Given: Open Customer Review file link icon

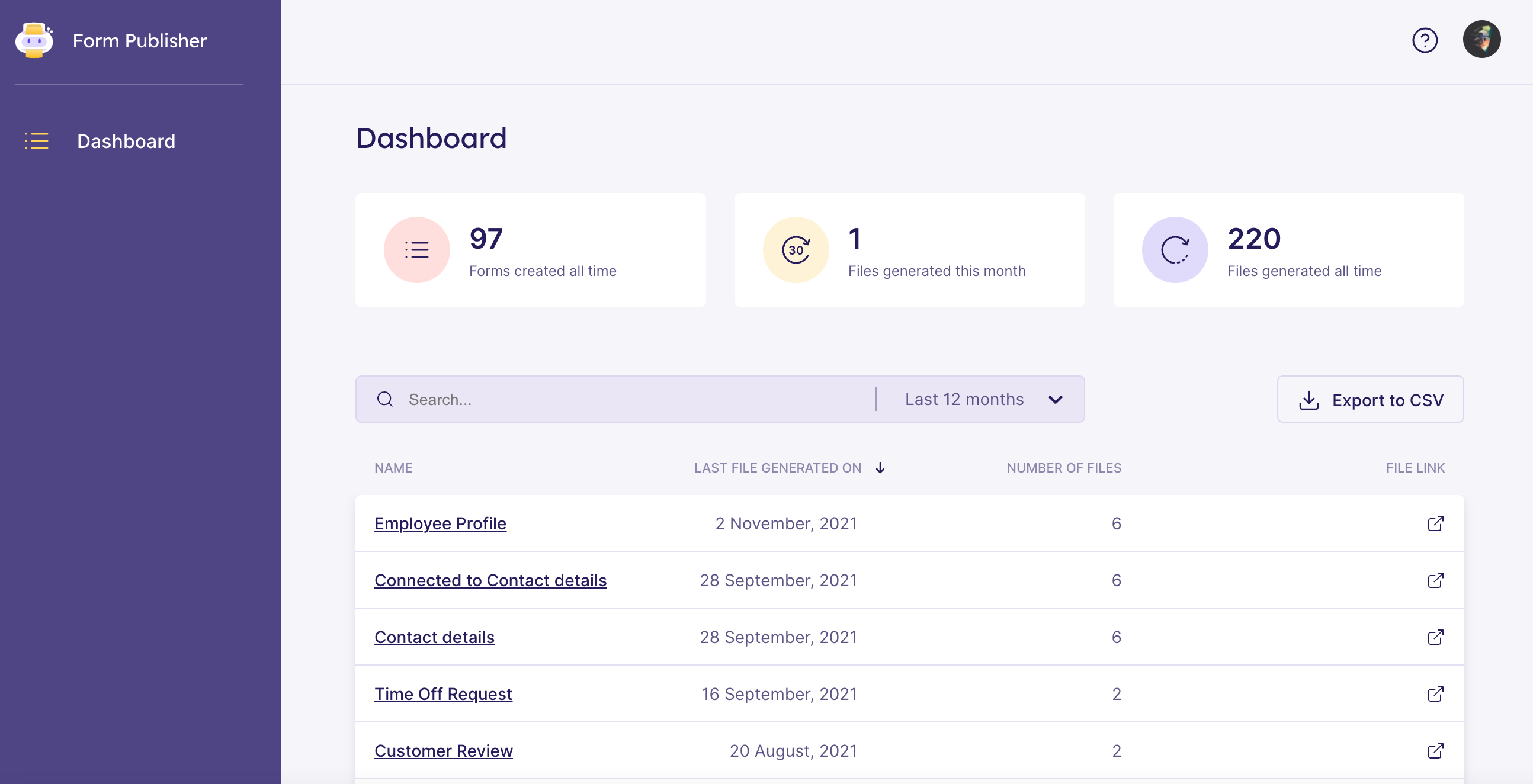Looking at the screenshot, I should tap(1435, 751).
